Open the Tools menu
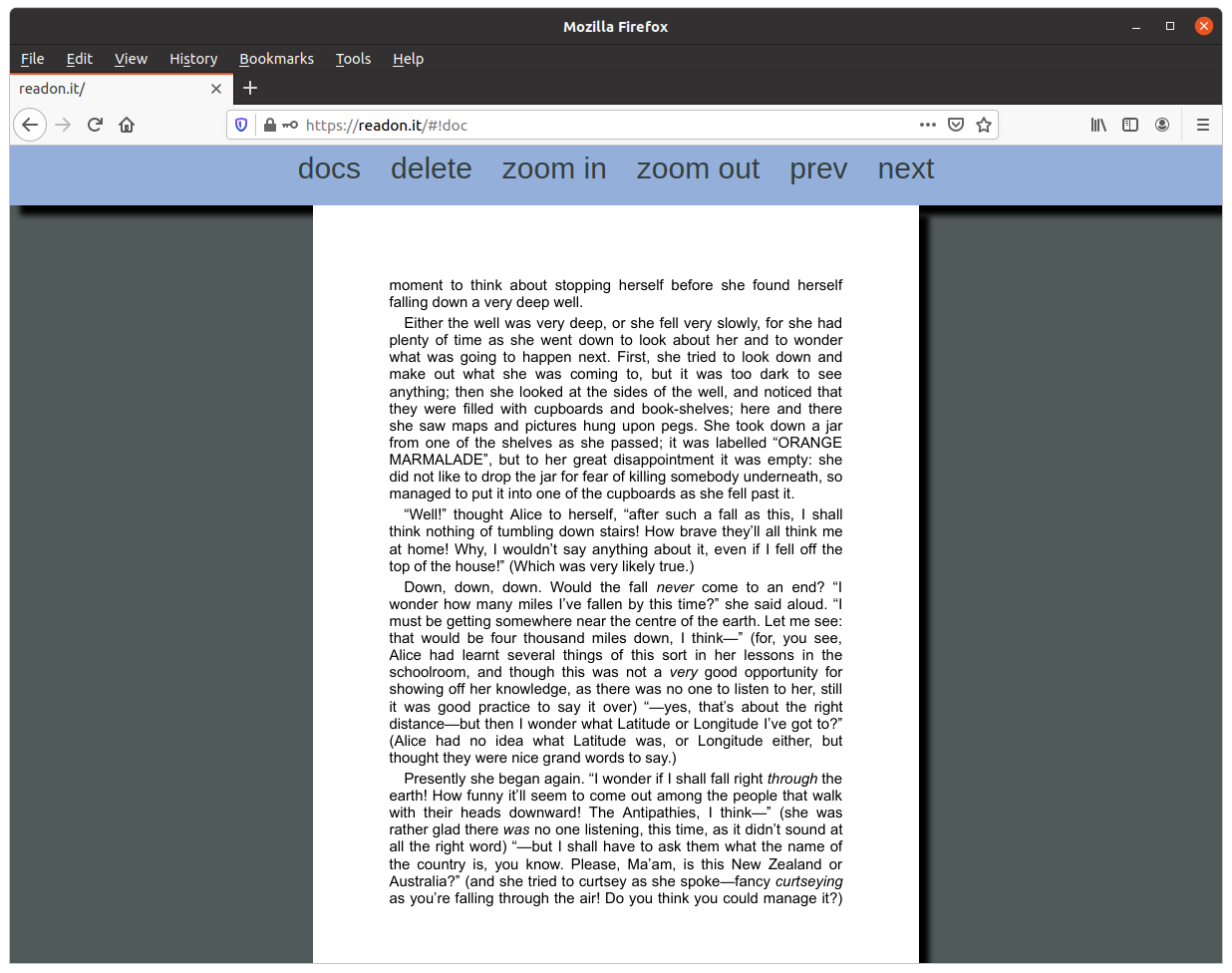The image size is (1232, 973). [x=353, y=59]
